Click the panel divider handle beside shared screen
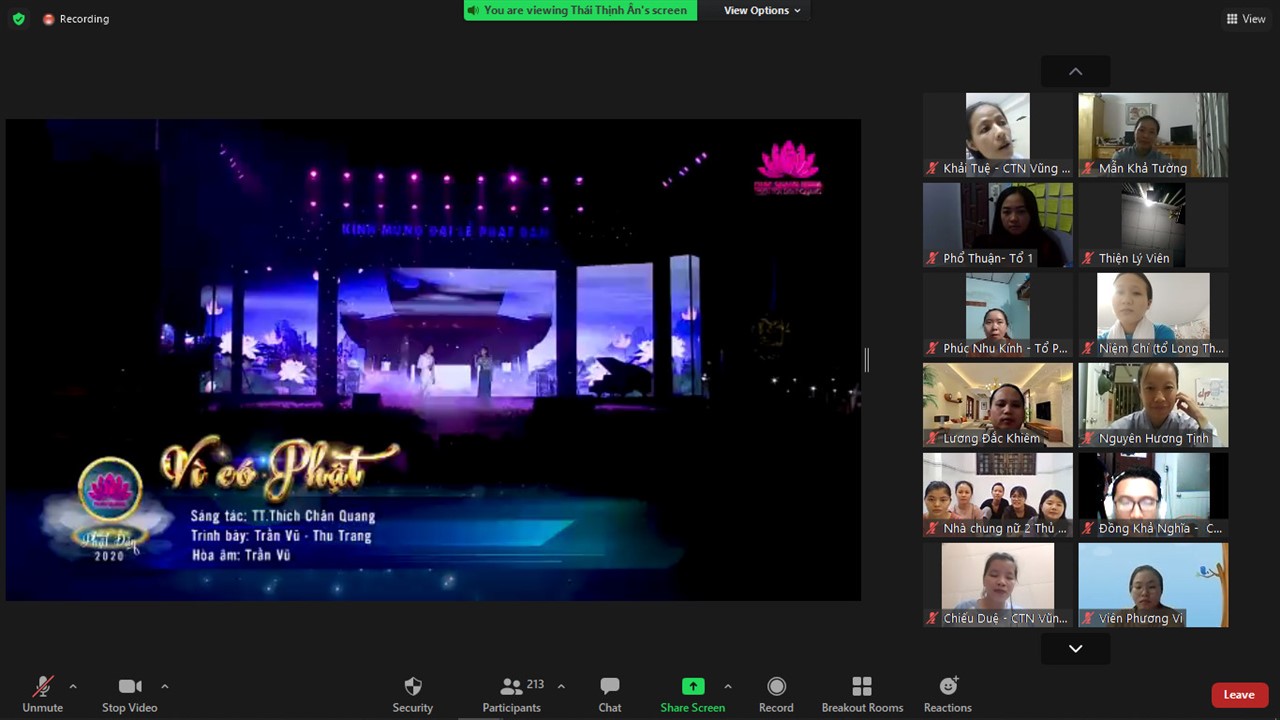 tap(867, 360)
